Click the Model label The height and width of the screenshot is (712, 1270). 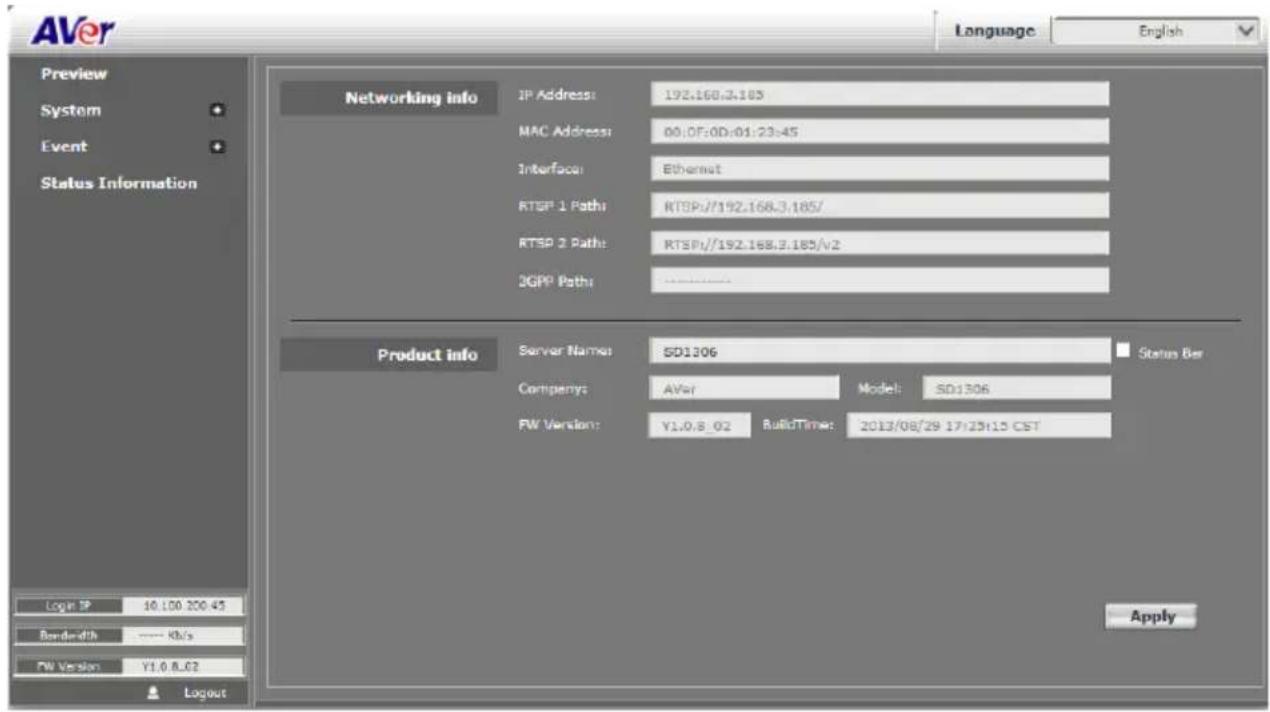pos(880,388)
